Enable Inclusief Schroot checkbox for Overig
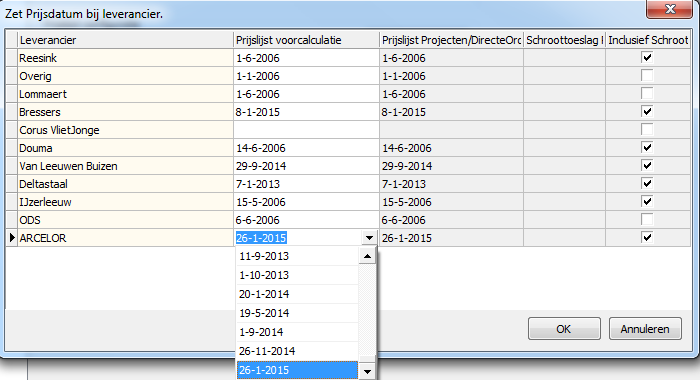Viewport: 700px width, 380px height. coord(647,75)
